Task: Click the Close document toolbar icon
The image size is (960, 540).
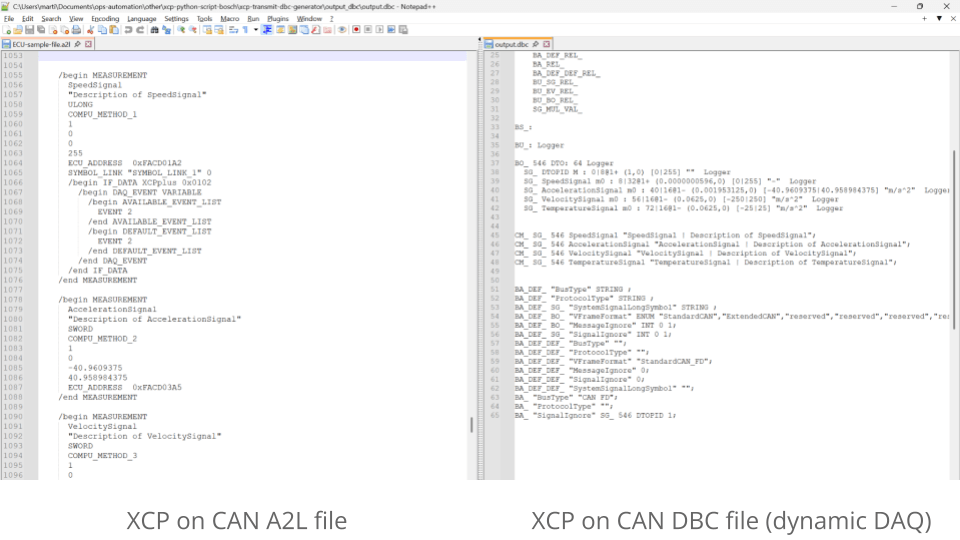Action: click(x=53, y=29)
